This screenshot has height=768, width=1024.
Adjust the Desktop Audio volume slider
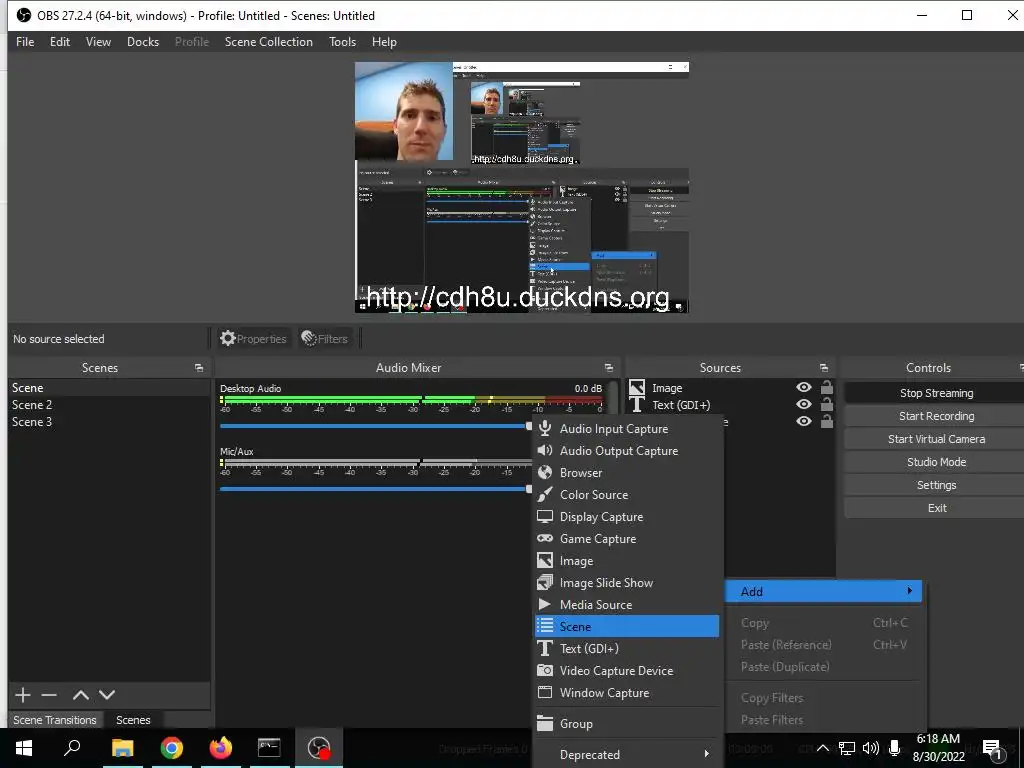tap(376, 426)
